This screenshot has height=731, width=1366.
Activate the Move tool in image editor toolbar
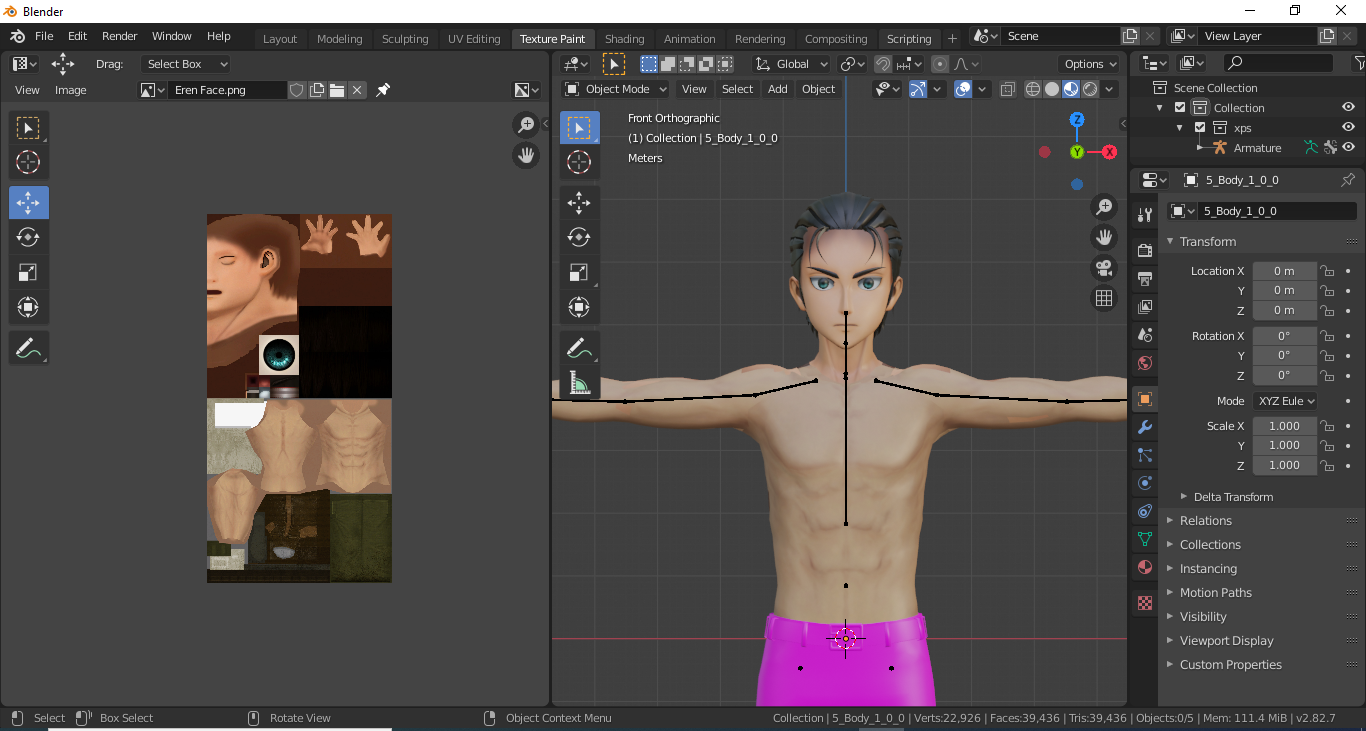point(28,203)
